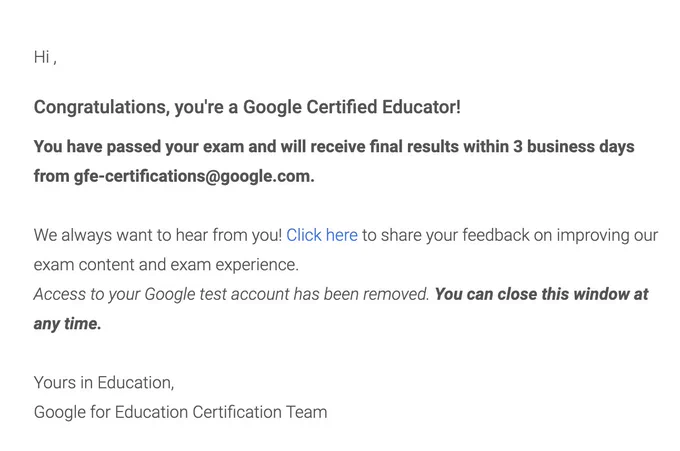Click bold italic 'You can close this window'
The height and width of the screenshot is (451, 680).
tap(532, 294)
